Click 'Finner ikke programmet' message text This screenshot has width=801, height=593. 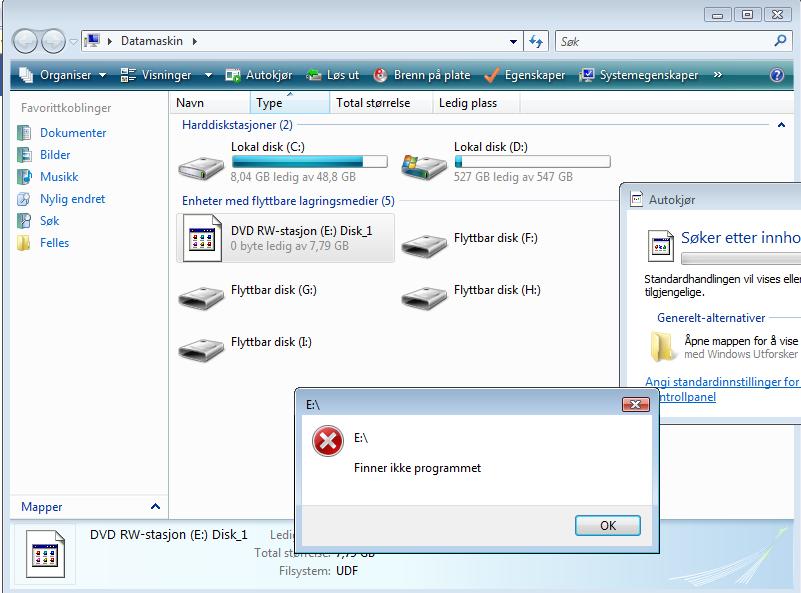click(417, 468)
